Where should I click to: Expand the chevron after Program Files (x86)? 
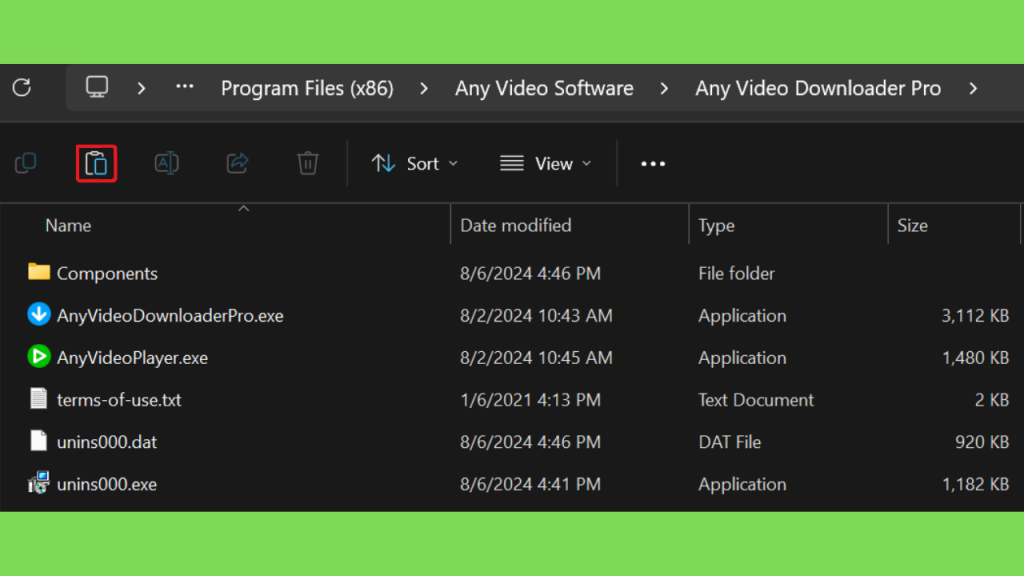point(424,88)
